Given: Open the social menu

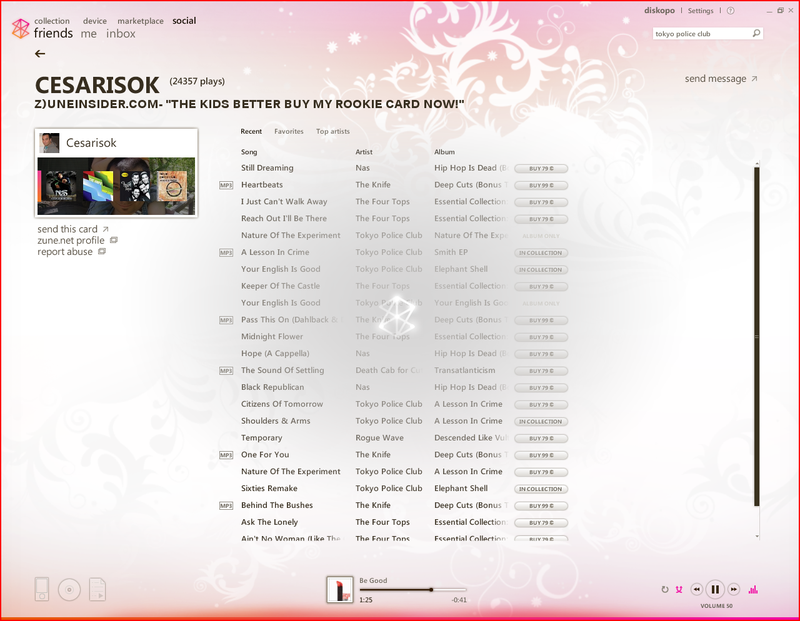Looking at the screenshot, I should coord(184,21).
